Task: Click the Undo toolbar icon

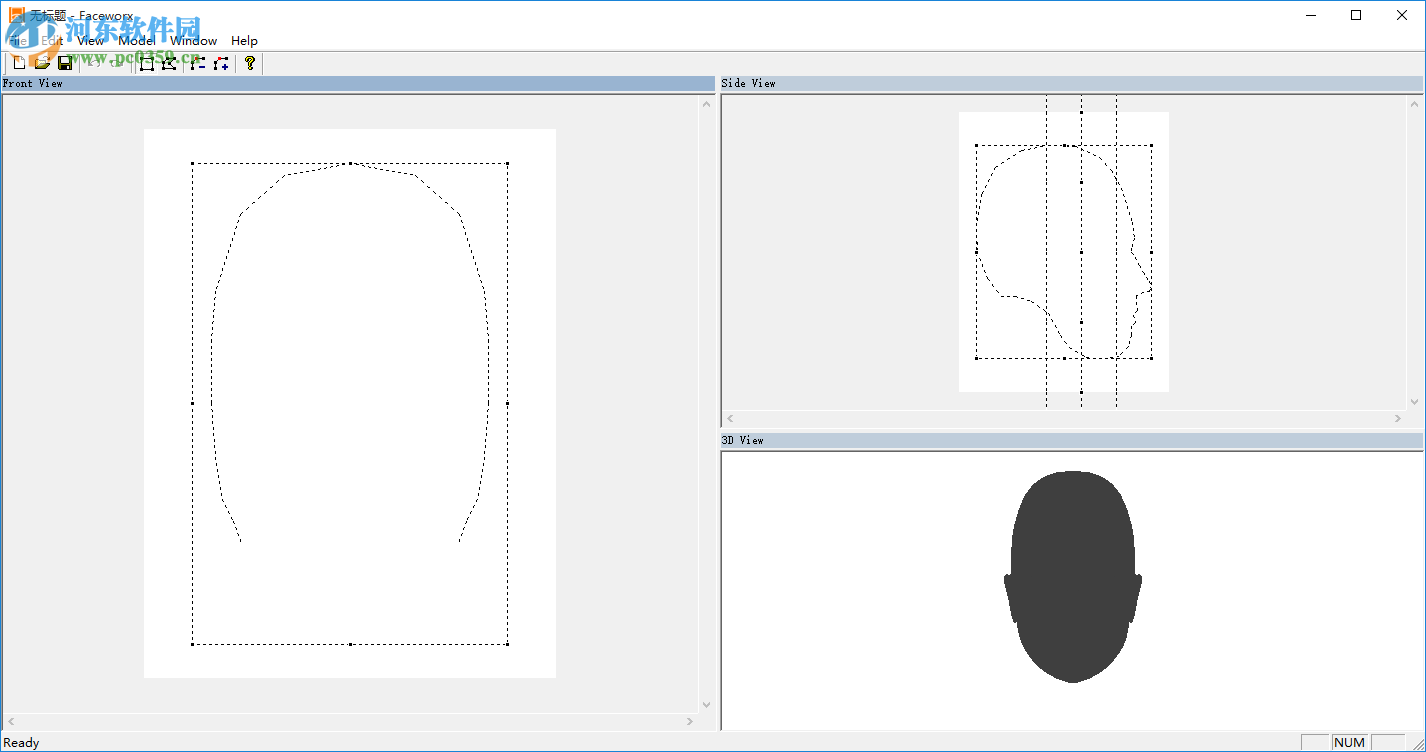Action: pyautogui.click(x=93, y=62)
